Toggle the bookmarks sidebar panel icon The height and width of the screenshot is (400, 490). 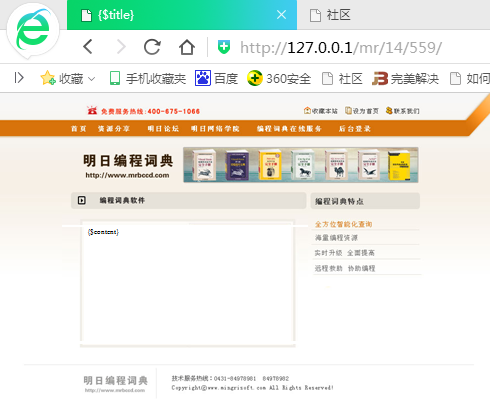pos(19,78)
